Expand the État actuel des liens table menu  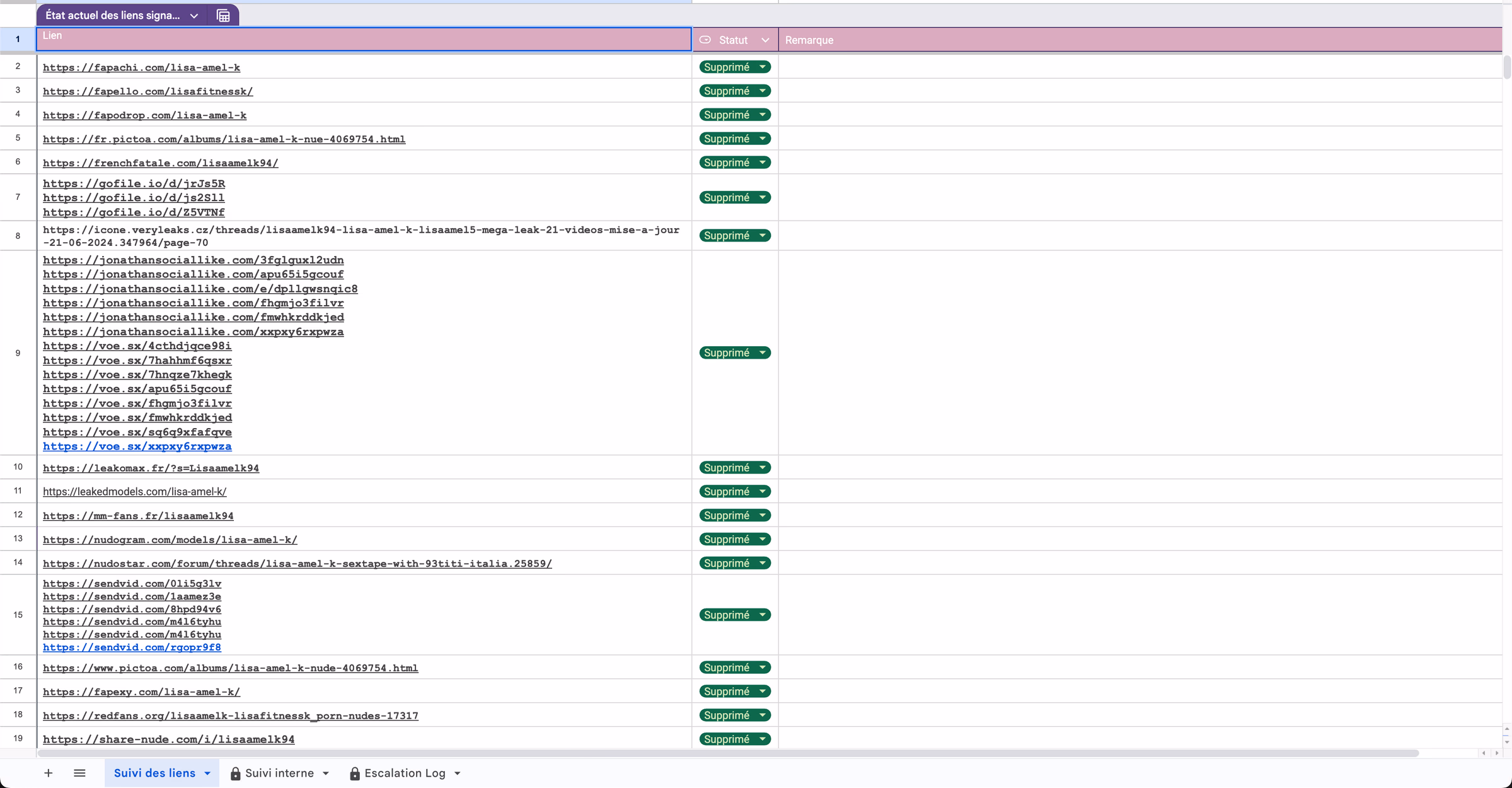[x=194, y=16]
